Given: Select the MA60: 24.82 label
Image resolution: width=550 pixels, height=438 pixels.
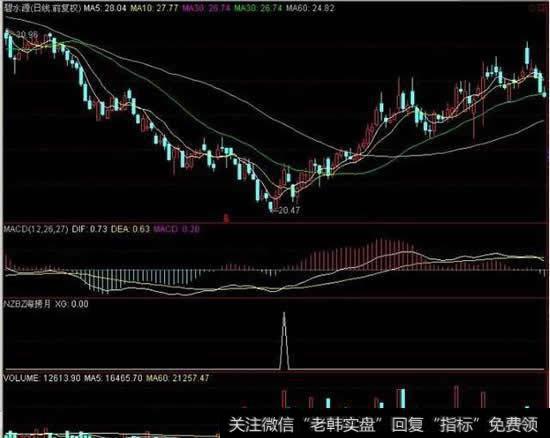Looking at the screenshot, I should point(310,8).
